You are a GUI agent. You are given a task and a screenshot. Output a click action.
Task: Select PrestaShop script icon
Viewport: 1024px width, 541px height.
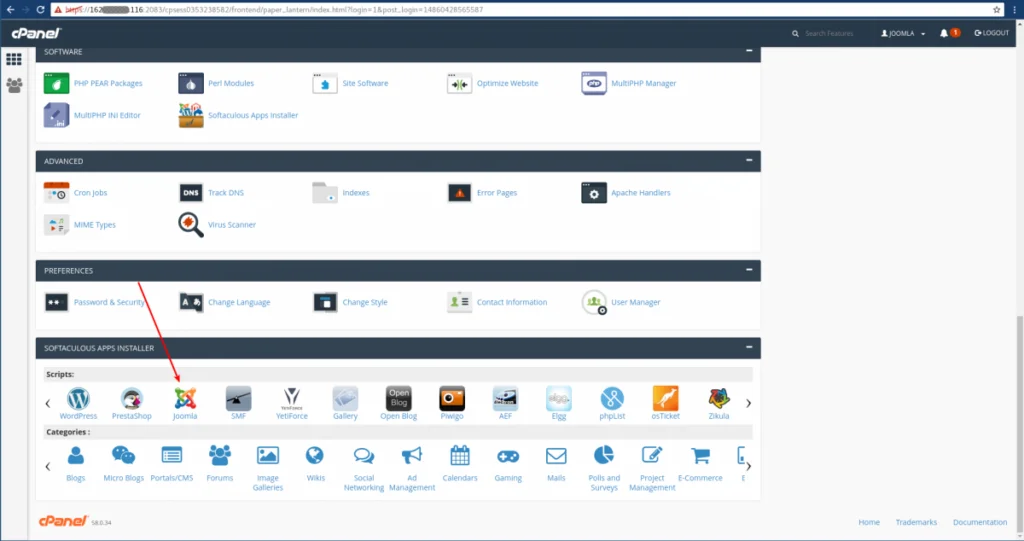132,399
